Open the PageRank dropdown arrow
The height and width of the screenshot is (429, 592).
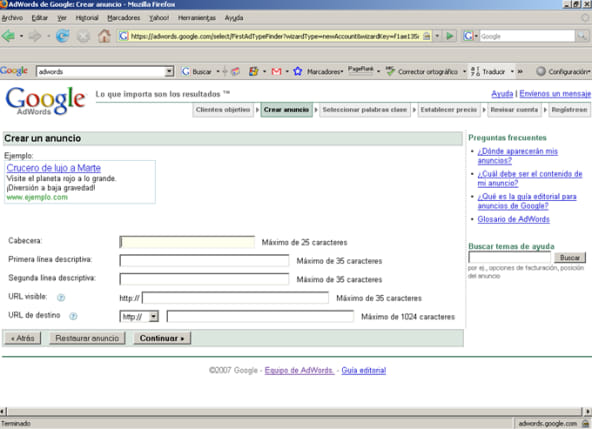378,71
